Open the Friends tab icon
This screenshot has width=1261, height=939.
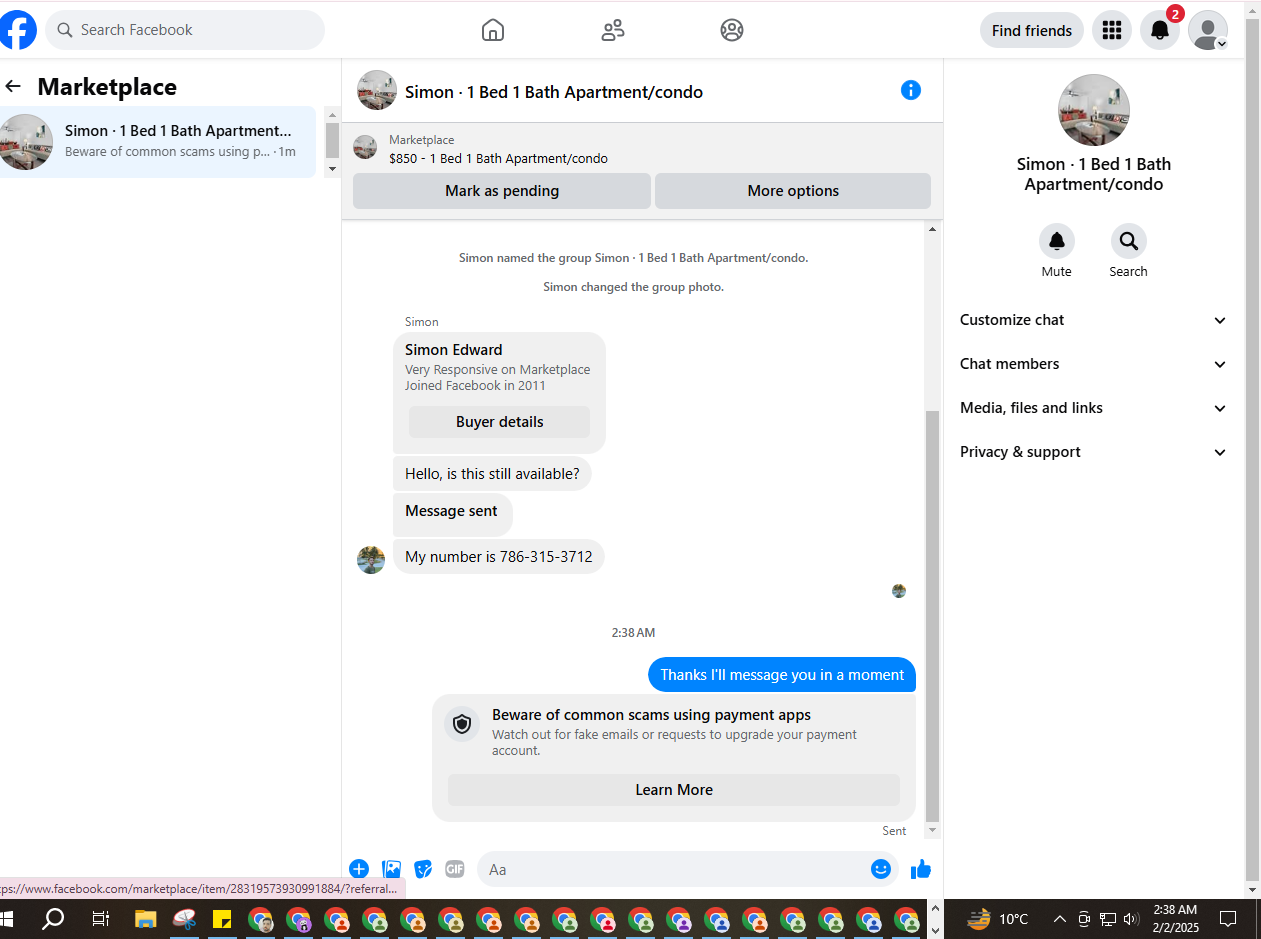click(613, 30)
